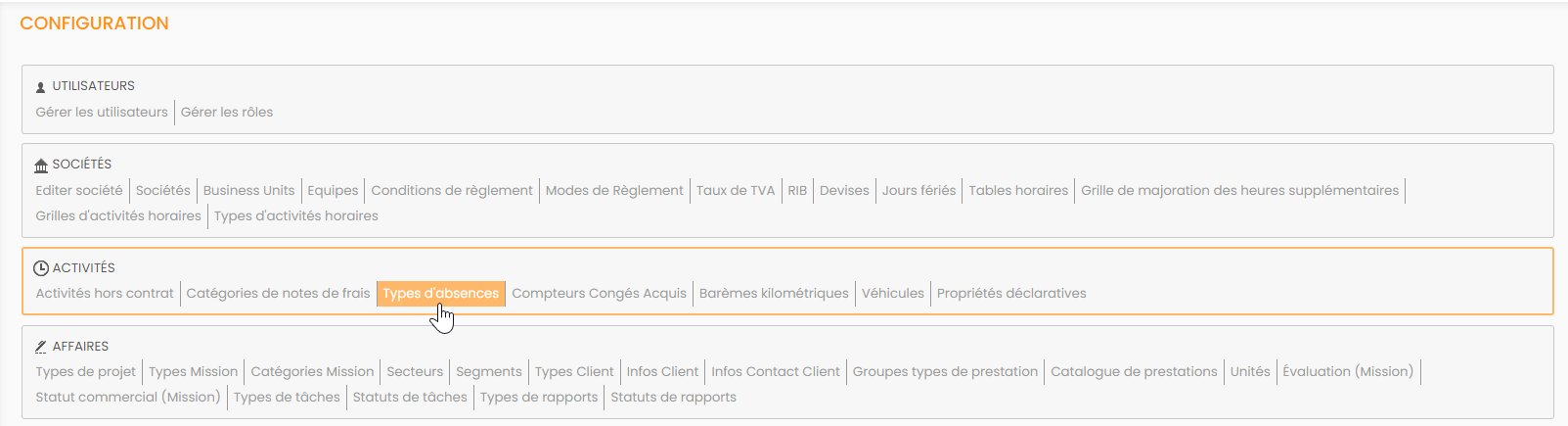Screen dimensions: 1568x426
Task: Open Conditions de règlement
Action: coord(452,191)
